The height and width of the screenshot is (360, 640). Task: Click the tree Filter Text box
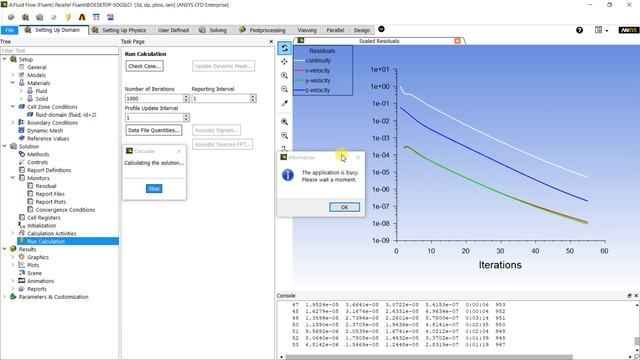click(59, 51)
